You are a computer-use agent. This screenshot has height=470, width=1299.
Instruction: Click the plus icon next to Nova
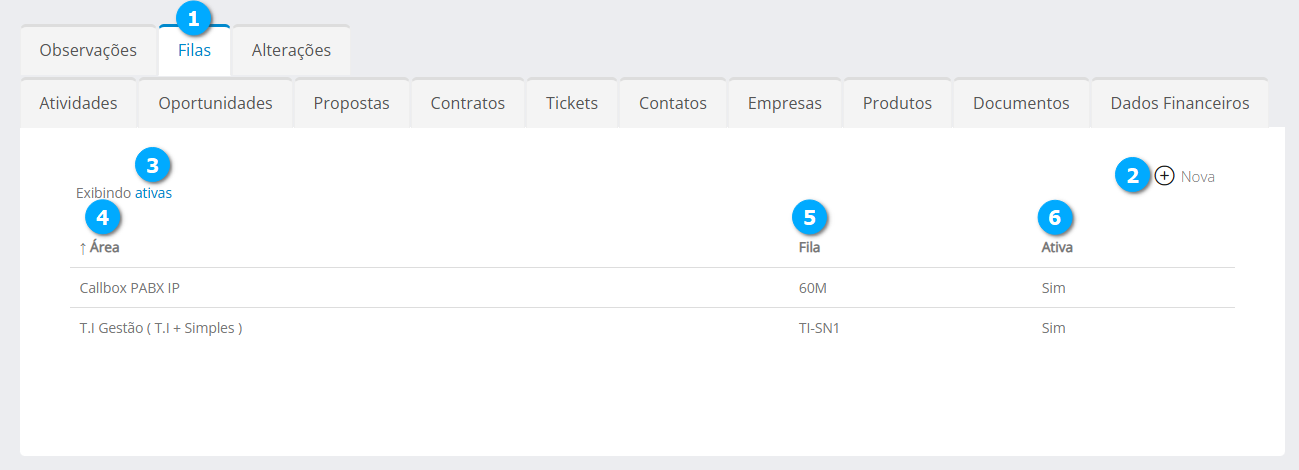pyautogui.click(x=1164, y=176)
